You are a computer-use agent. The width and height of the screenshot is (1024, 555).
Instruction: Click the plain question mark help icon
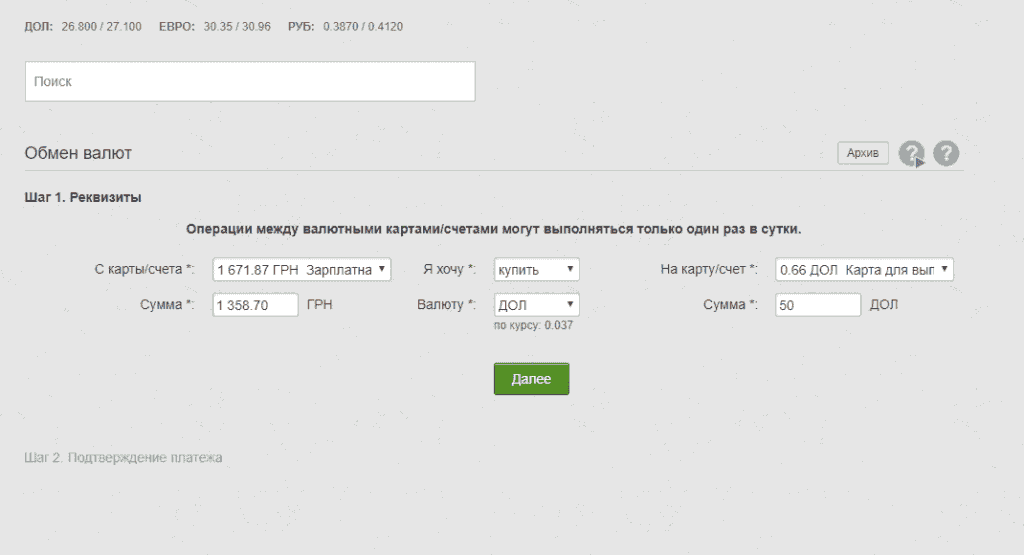click(946, 153)
